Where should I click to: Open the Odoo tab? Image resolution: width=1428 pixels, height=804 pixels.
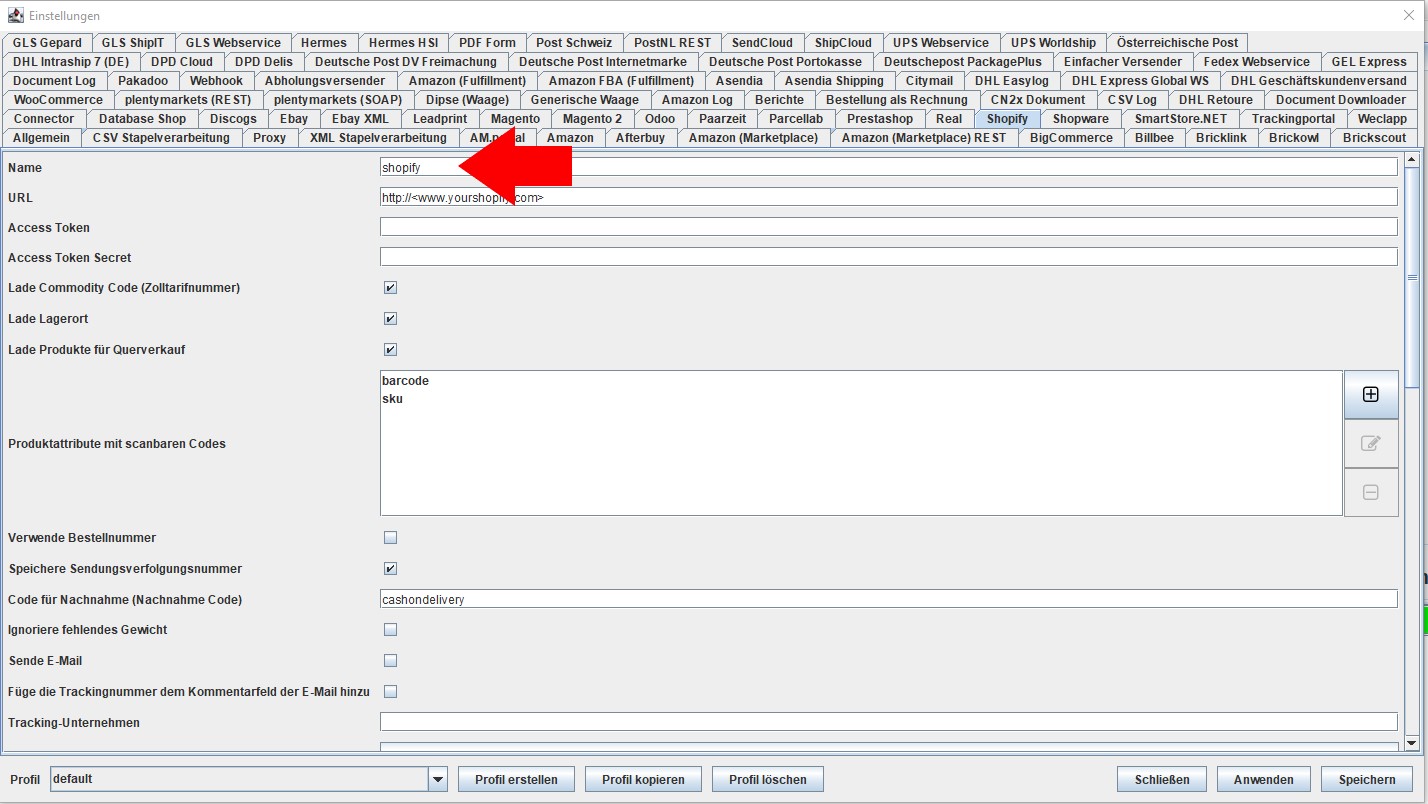click(660, 119)
